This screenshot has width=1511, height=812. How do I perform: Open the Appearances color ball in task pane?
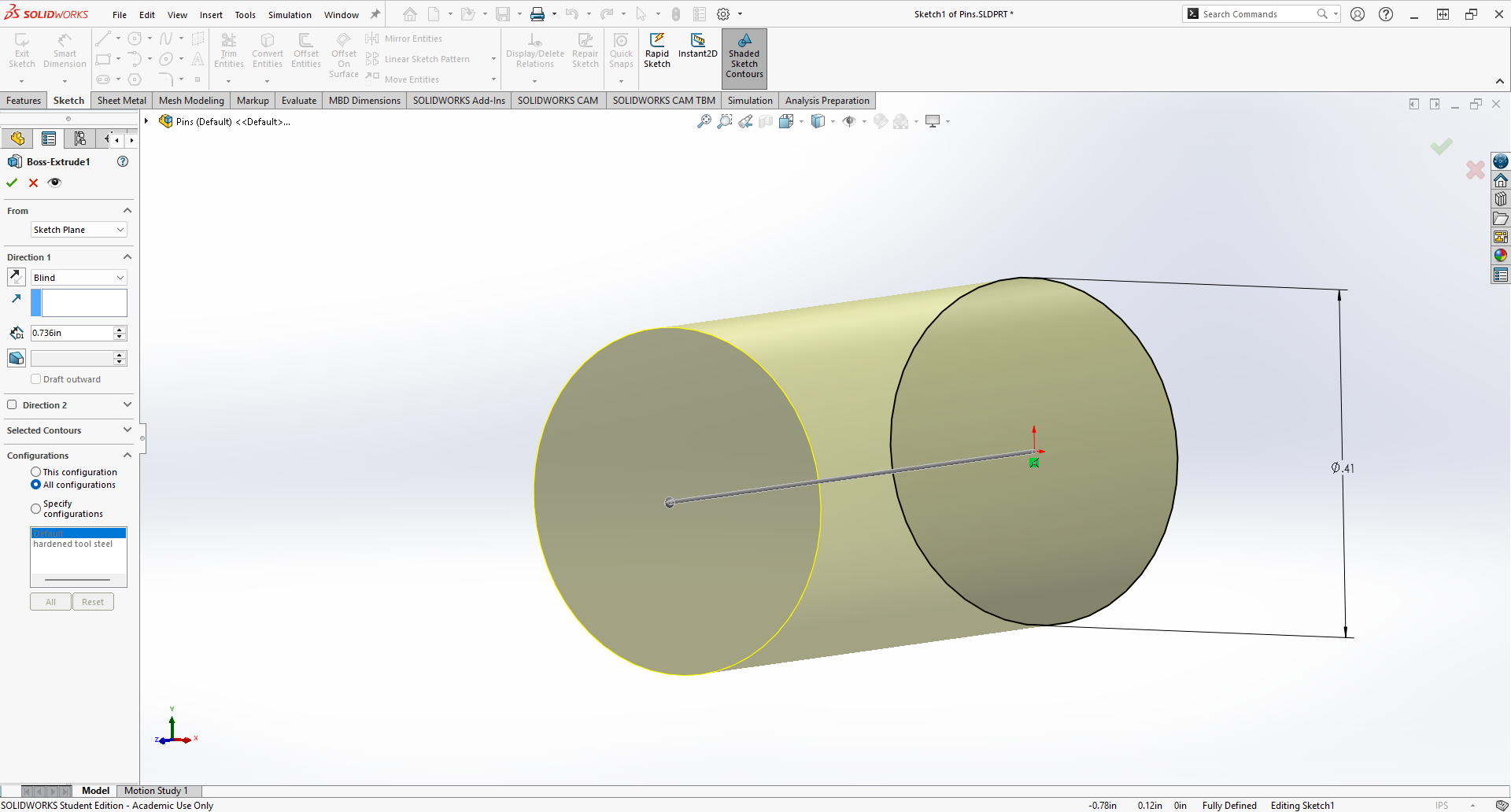pyautogui.click(x=1501, y=256)
